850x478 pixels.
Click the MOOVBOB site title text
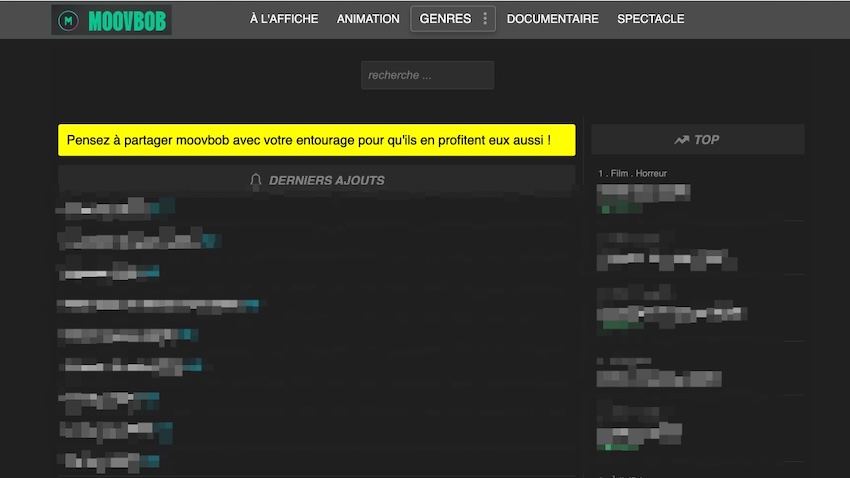128,20
